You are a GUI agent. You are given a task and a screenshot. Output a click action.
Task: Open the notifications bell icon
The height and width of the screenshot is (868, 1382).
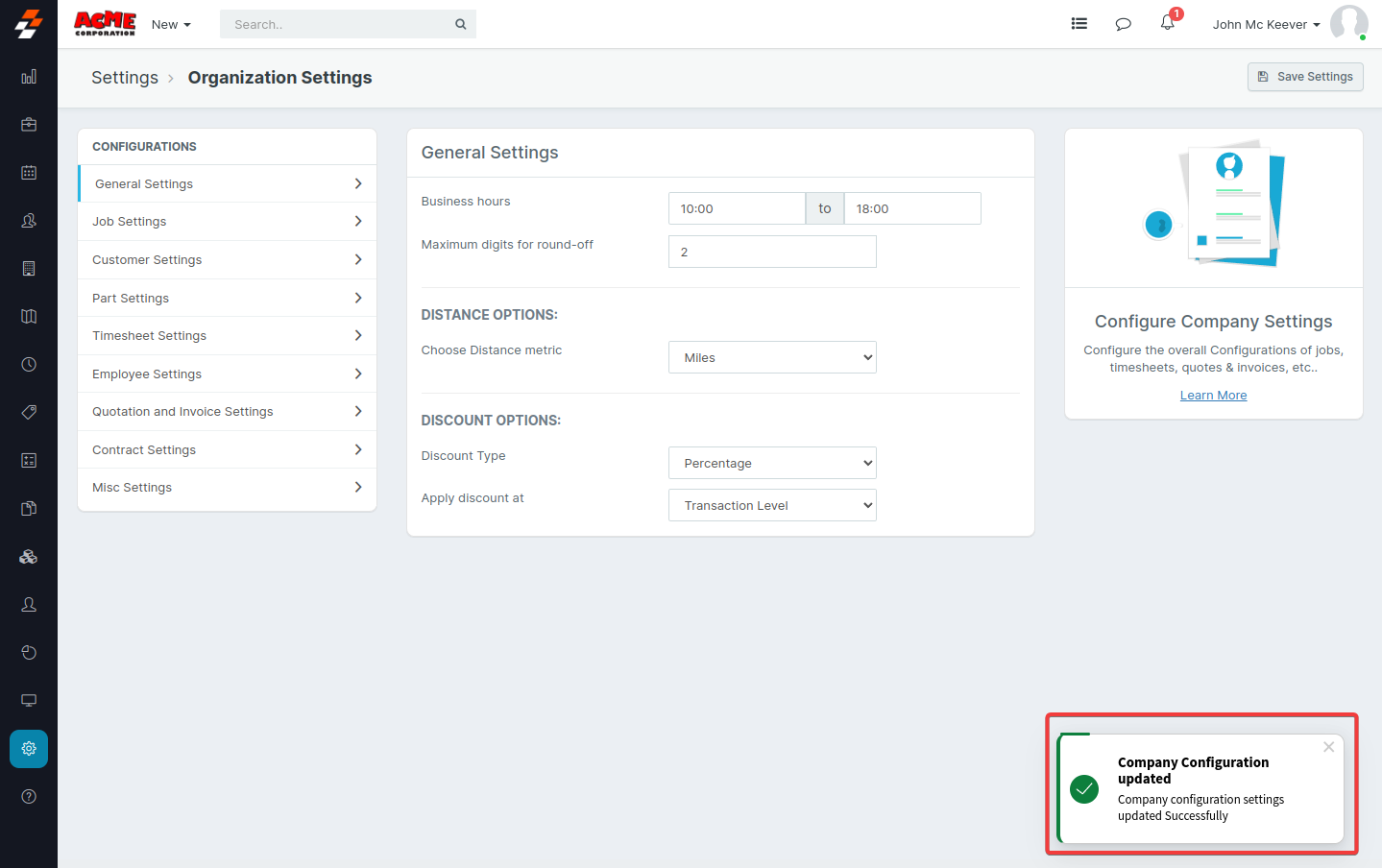pos(1167,23)
